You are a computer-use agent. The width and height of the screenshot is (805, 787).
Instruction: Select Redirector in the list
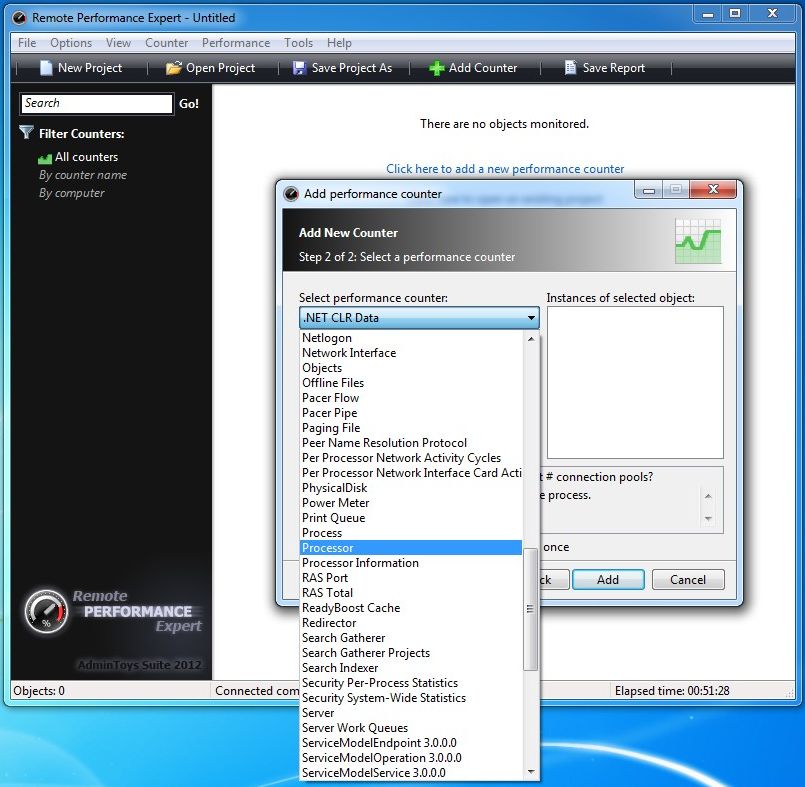[411, 623]
